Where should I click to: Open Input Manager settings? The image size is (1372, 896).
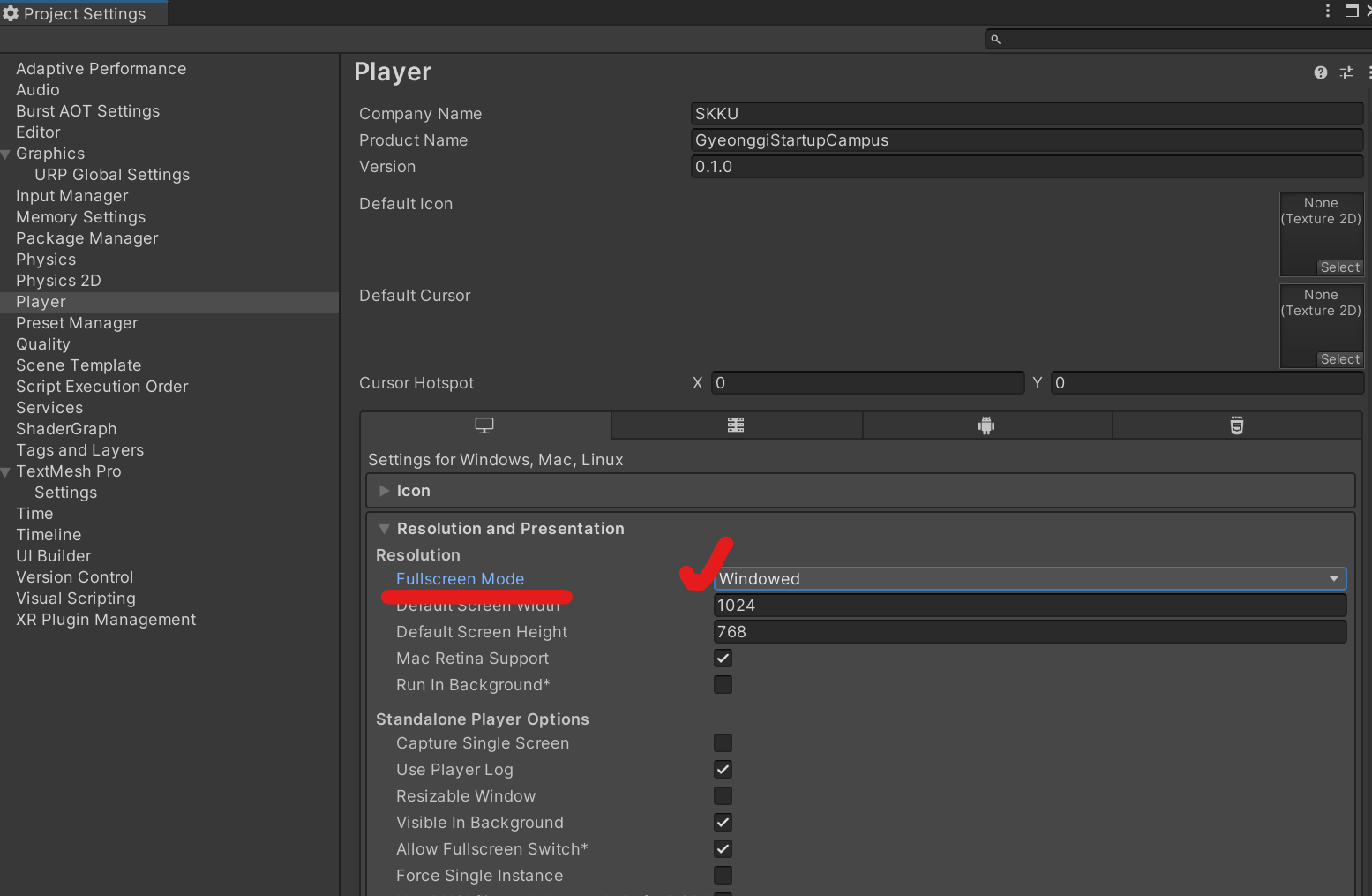pyautogui.click(x=72, y=196)
